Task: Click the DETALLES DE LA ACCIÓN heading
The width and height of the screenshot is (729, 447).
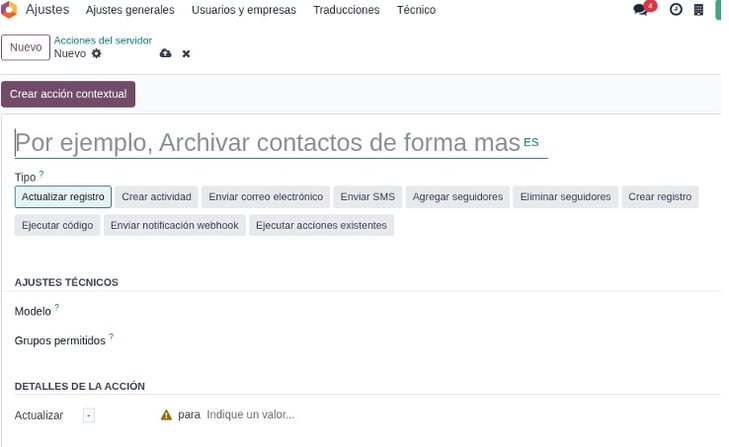Action: pyautogui.click(x=80, y=386)
